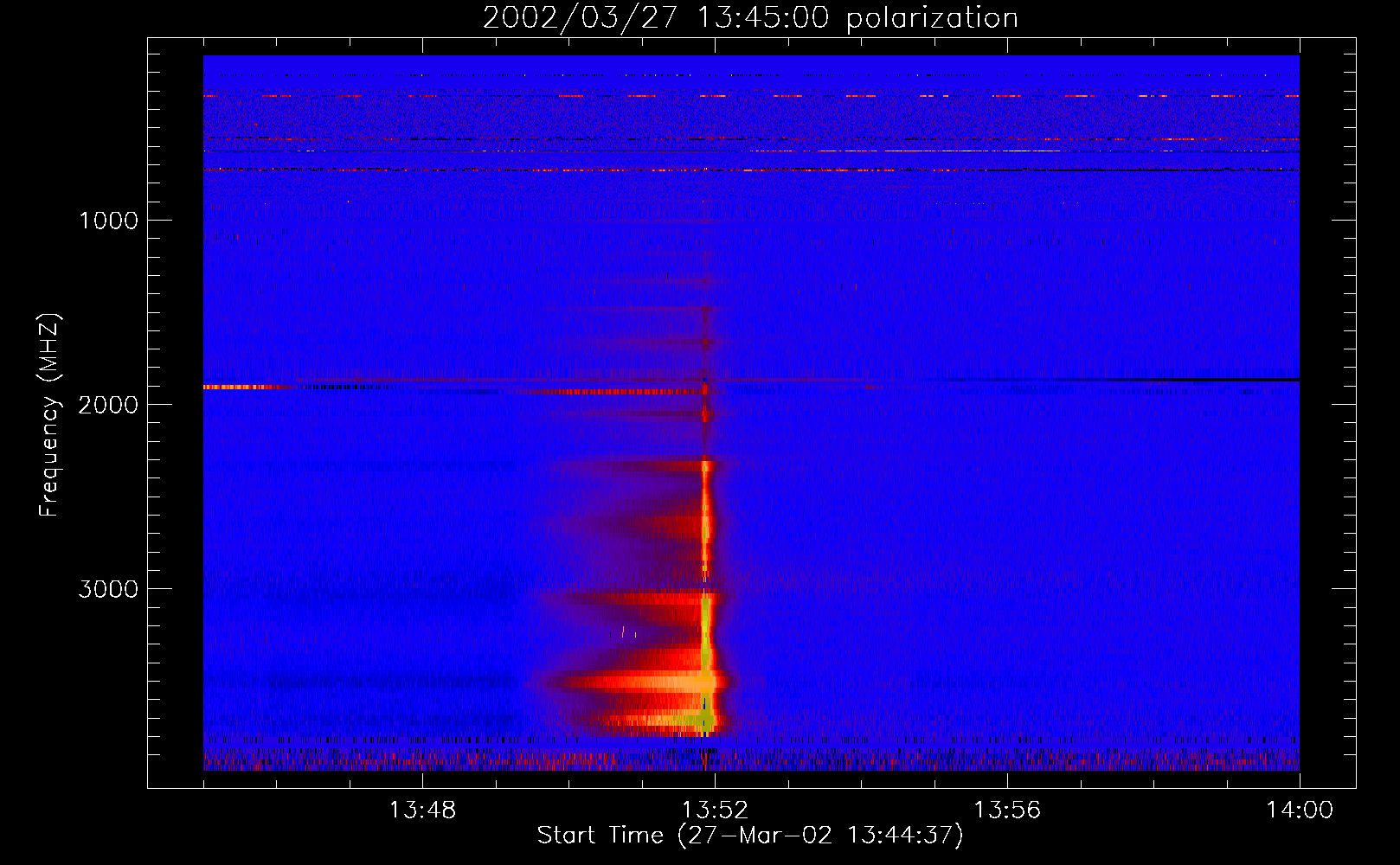Click the 13:56 time tick label
1400x865 pixels.
click(x=1007, y=811)
